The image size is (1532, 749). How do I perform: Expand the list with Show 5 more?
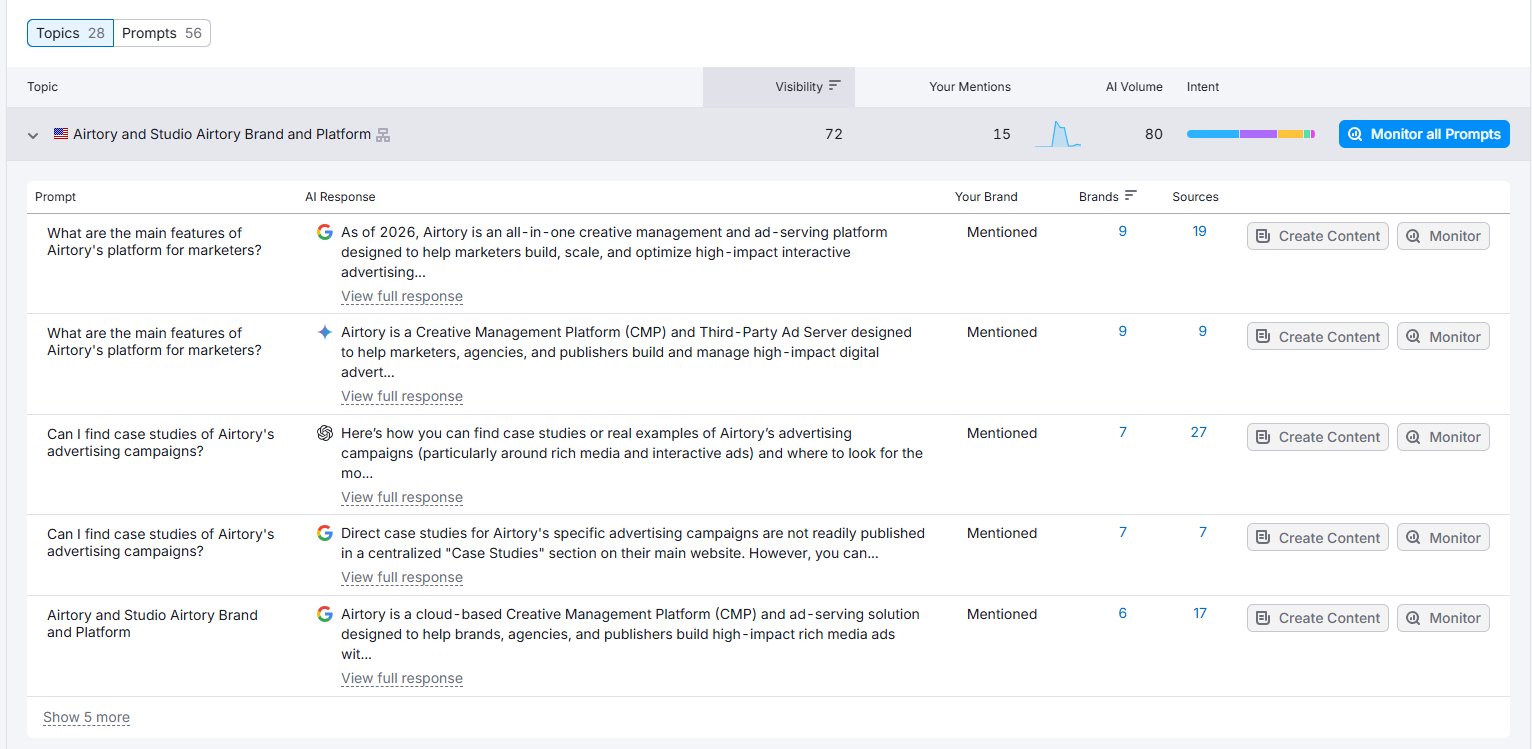click(x=86, y=717)
